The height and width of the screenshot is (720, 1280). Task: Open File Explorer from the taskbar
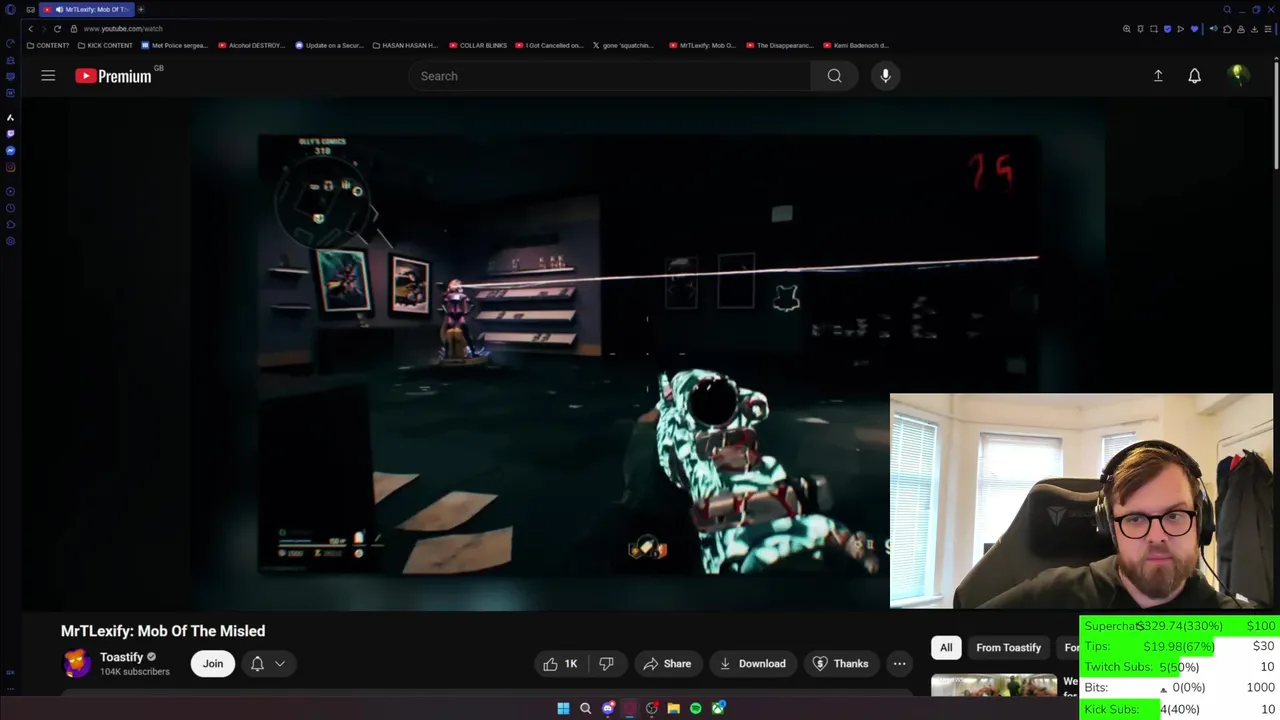coord(674,709)
